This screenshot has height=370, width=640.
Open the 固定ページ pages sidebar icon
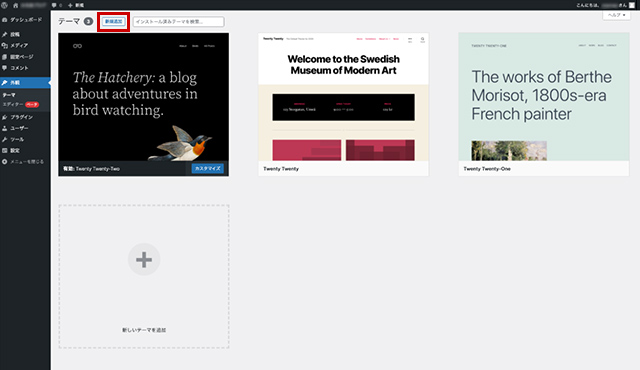(4, 57)
